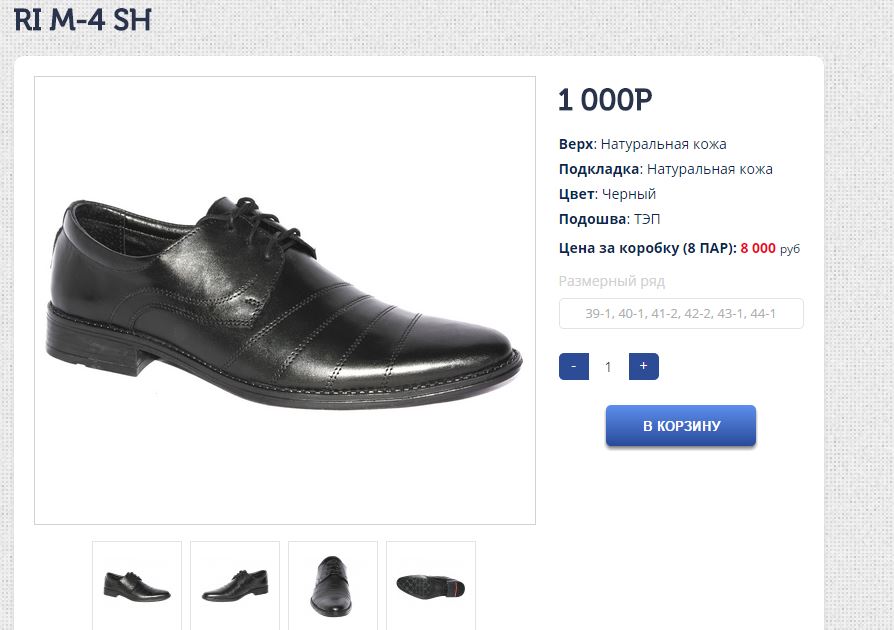Select the Верх material line
Image resolution: width=894 pixels, height=630 pixels.
(x=642, y=144)
